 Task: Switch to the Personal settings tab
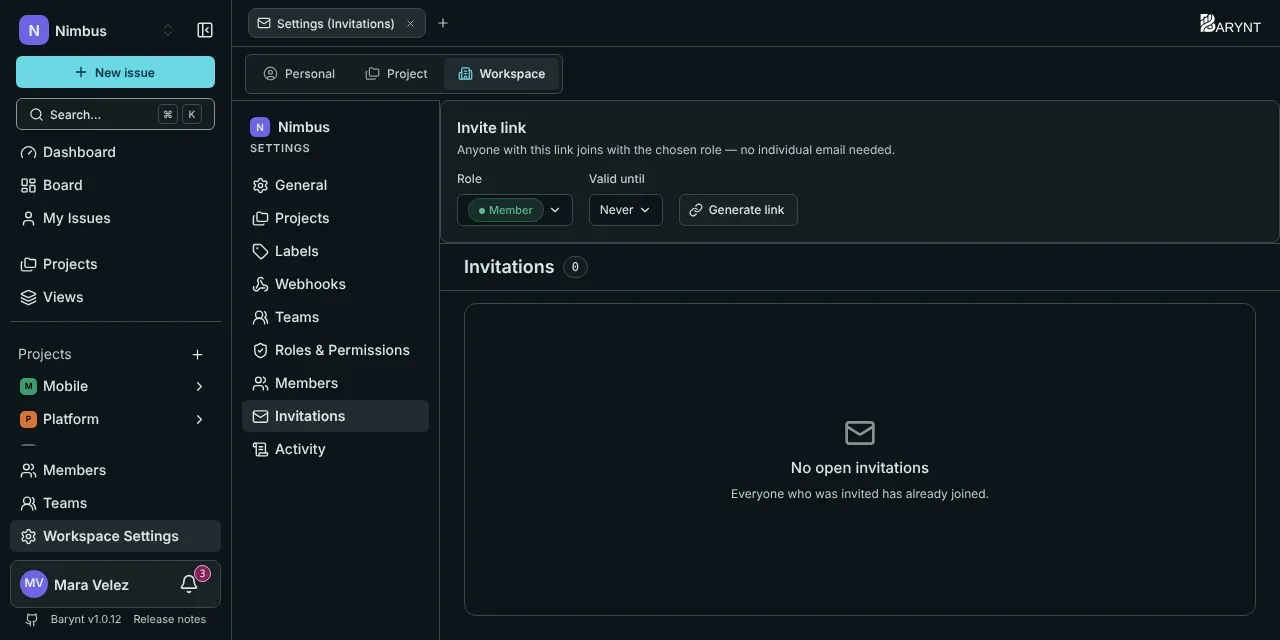coord(299,74)
